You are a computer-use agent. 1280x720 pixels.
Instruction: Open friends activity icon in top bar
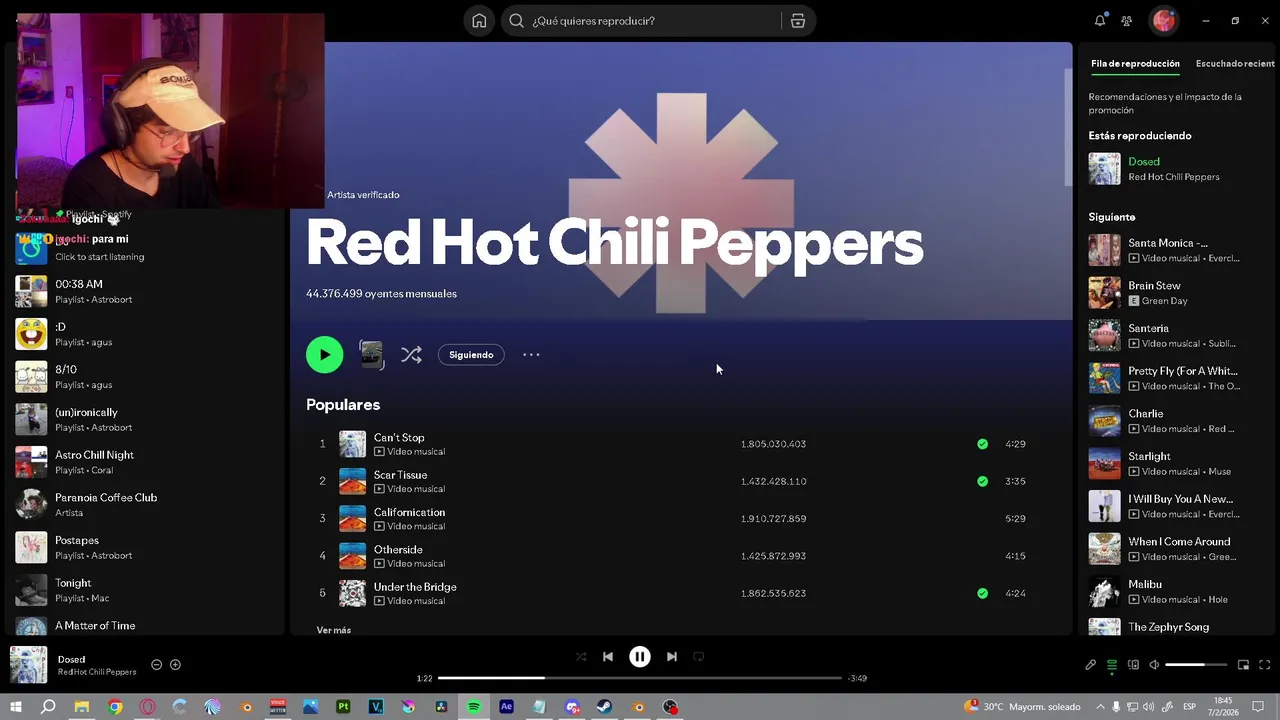click(1127, 21)
